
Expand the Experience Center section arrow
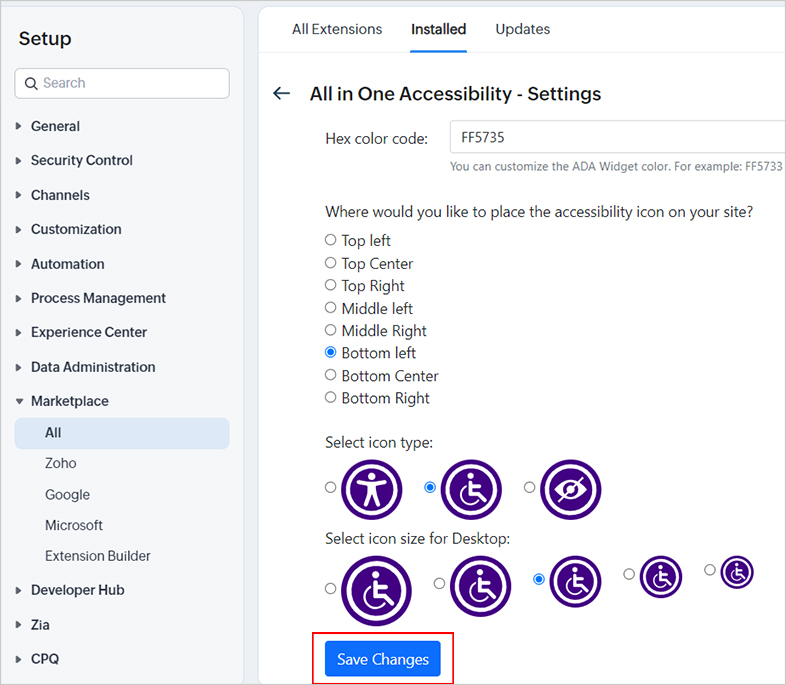pos(19,333)
